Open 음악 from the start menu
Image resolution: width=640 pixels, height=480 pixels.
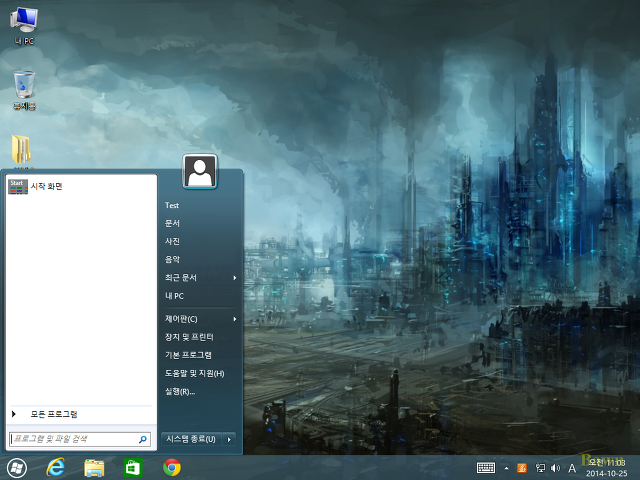tap(172, 259)
